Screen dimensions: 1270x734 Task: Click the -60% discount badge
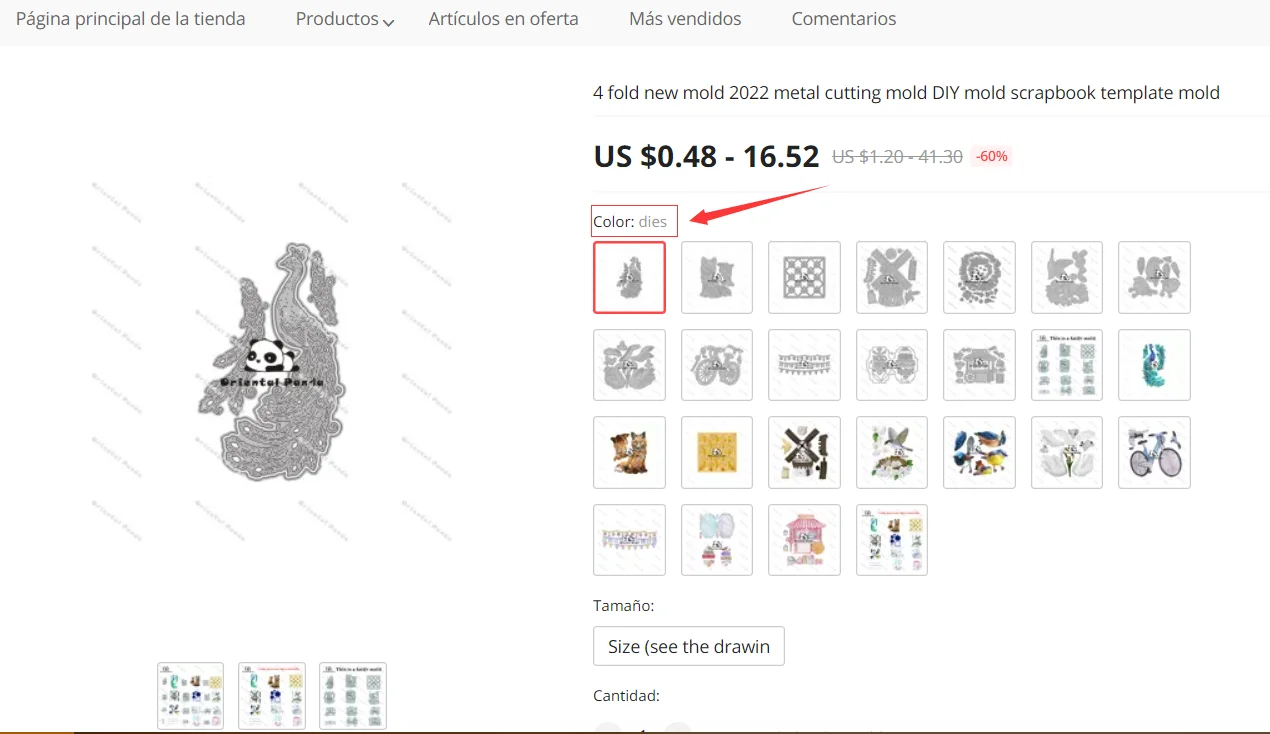pos(992,156)
